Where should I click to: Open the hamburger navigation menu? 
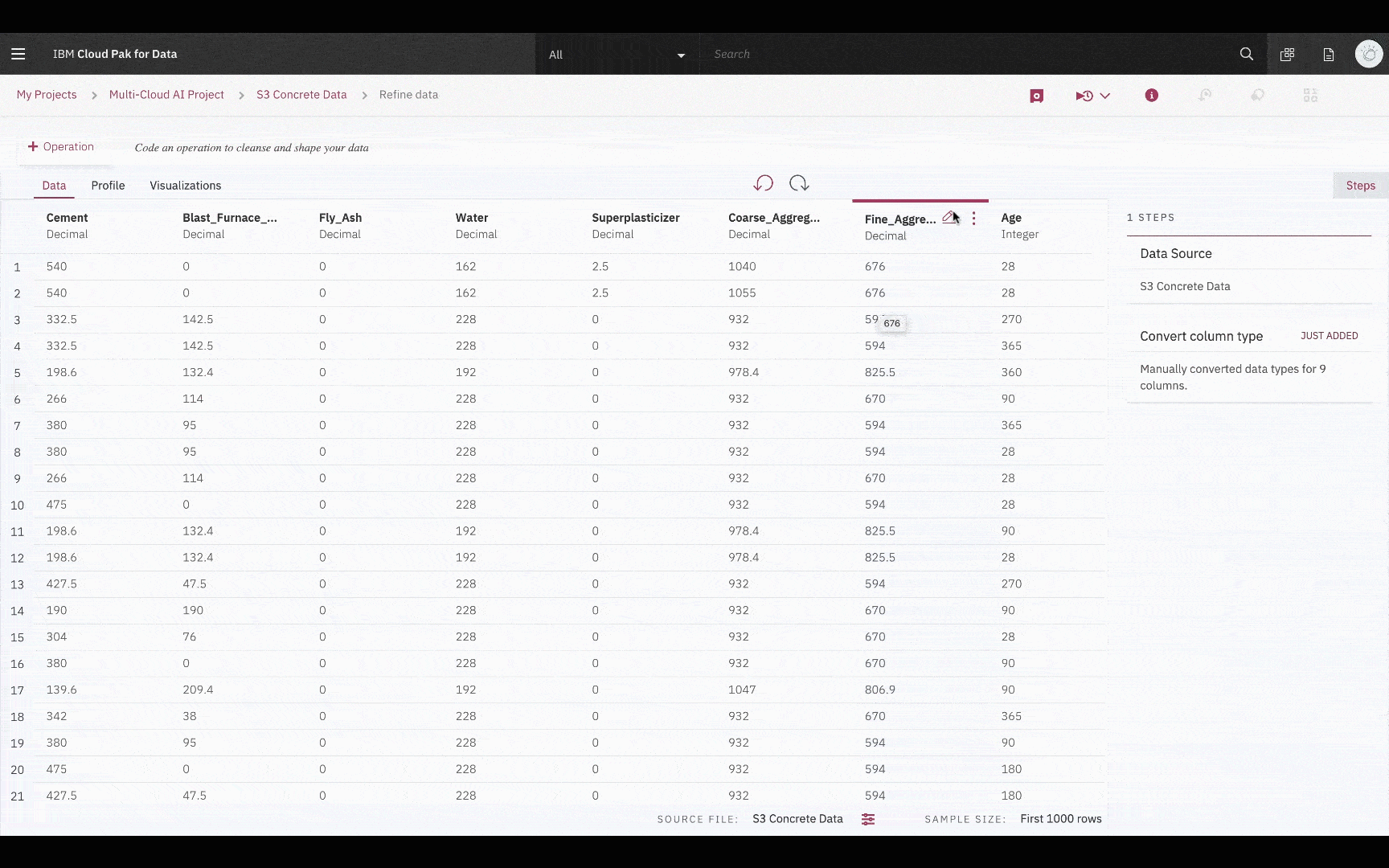(x=18, y=54)
